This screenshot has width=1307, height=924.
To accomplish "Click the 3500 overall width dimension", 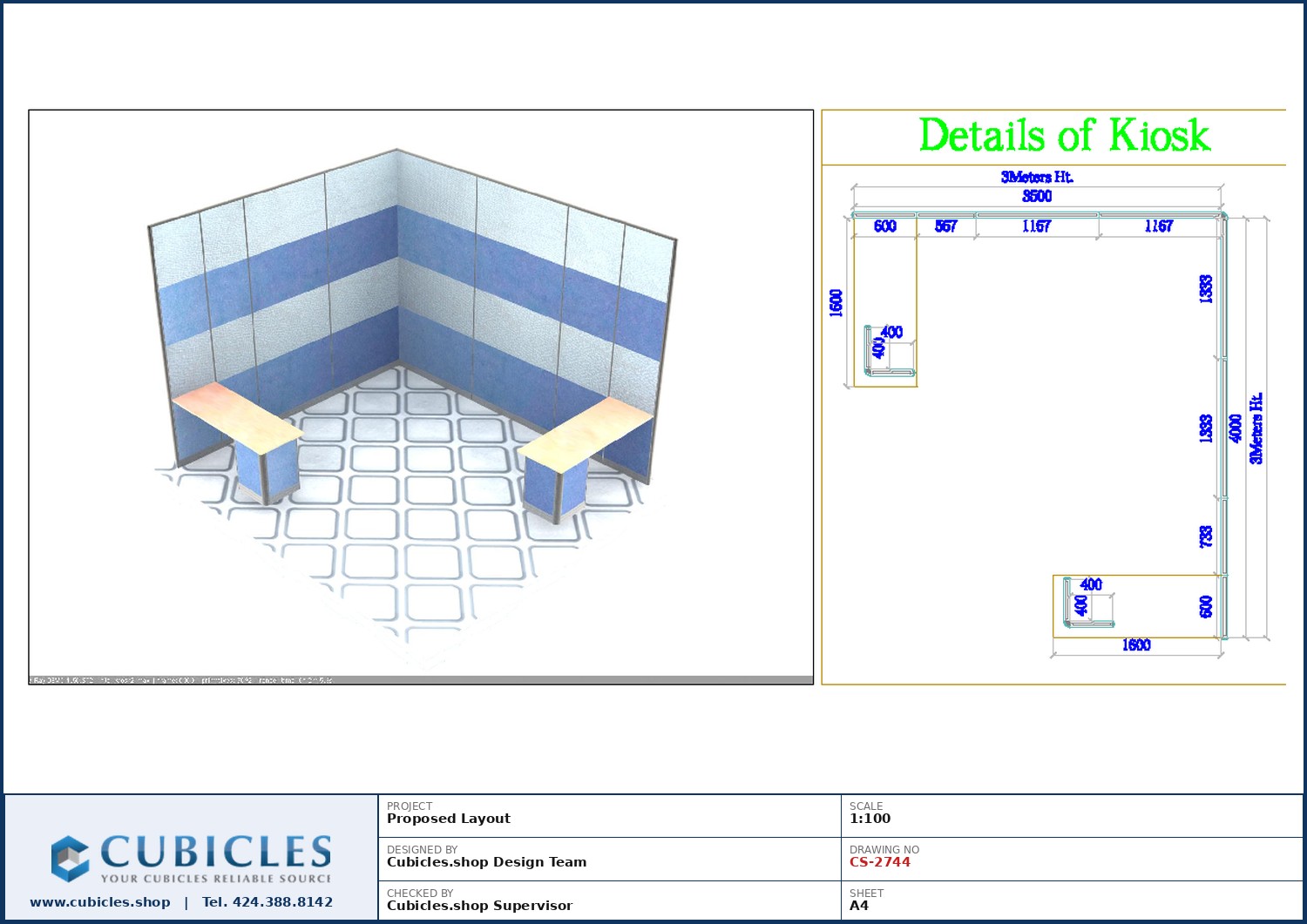I will pyautogui.click(x=1037, y=196).
